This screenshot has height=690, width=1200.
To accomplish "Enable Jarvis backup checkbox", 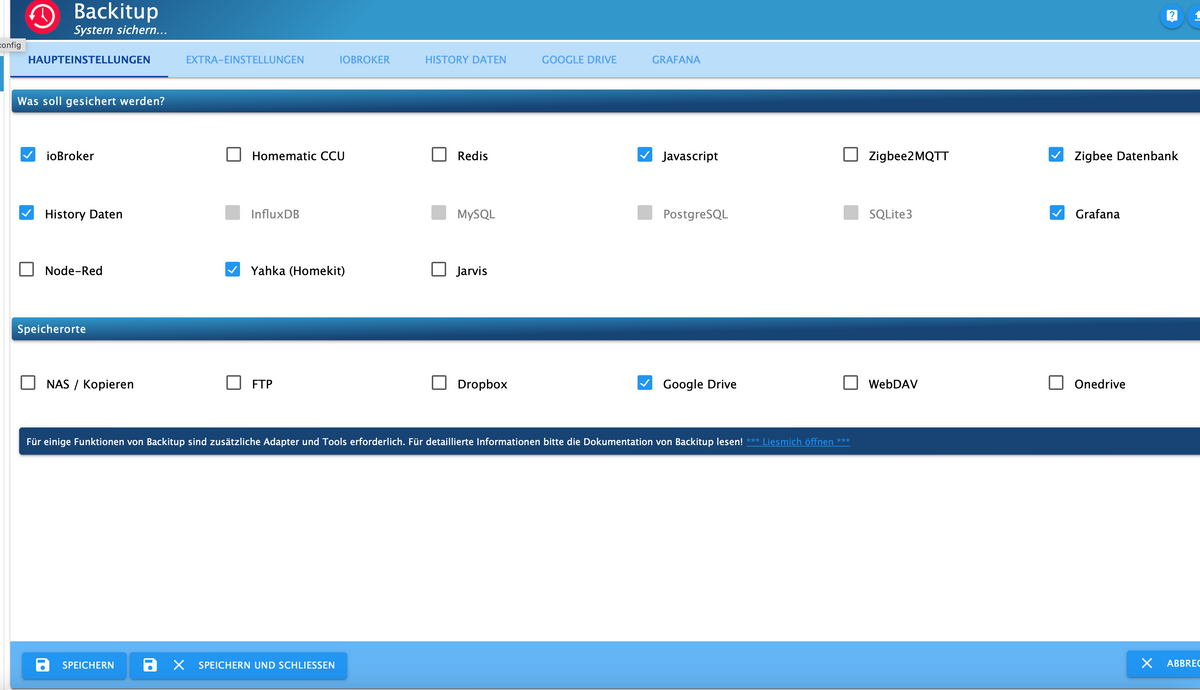I will point(439,270).
